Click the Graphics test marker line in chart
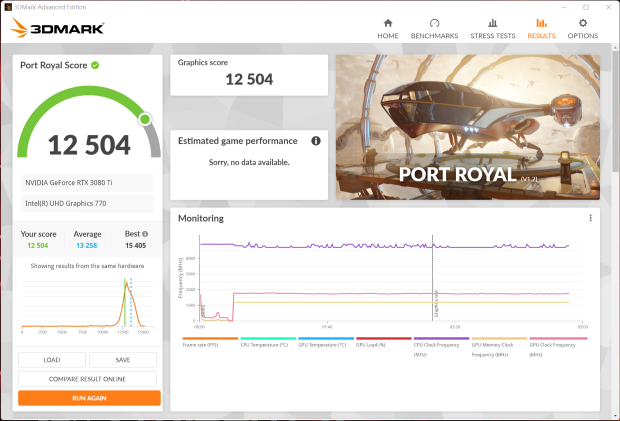The height and width of the screenshot is (421, 620). tap(432, 278)
